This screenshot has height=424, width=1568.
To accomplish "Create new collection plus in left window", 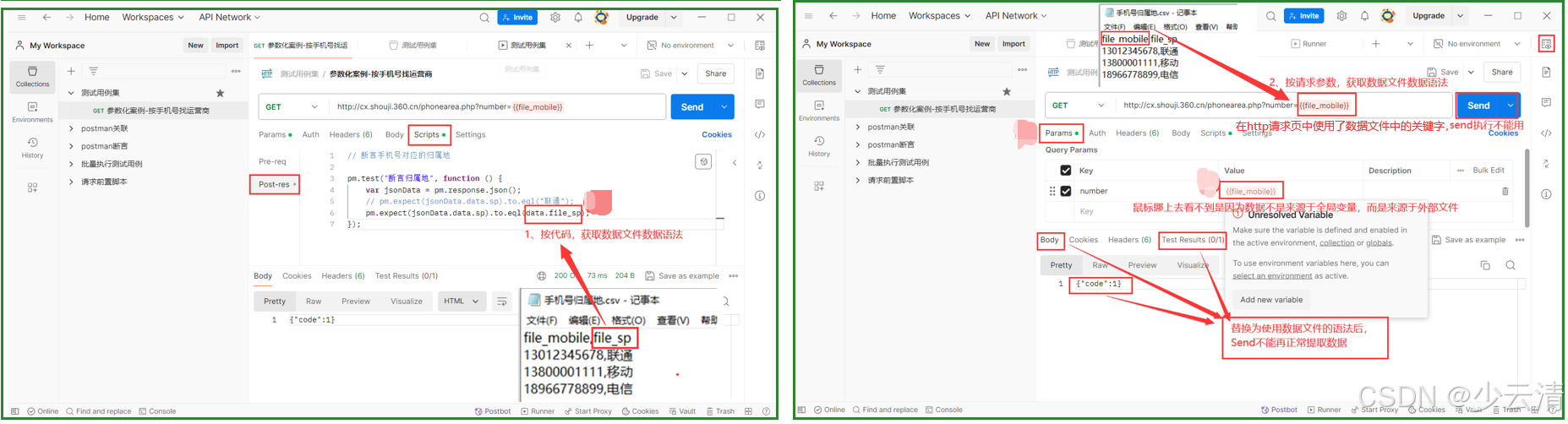I will coord(71,71).
